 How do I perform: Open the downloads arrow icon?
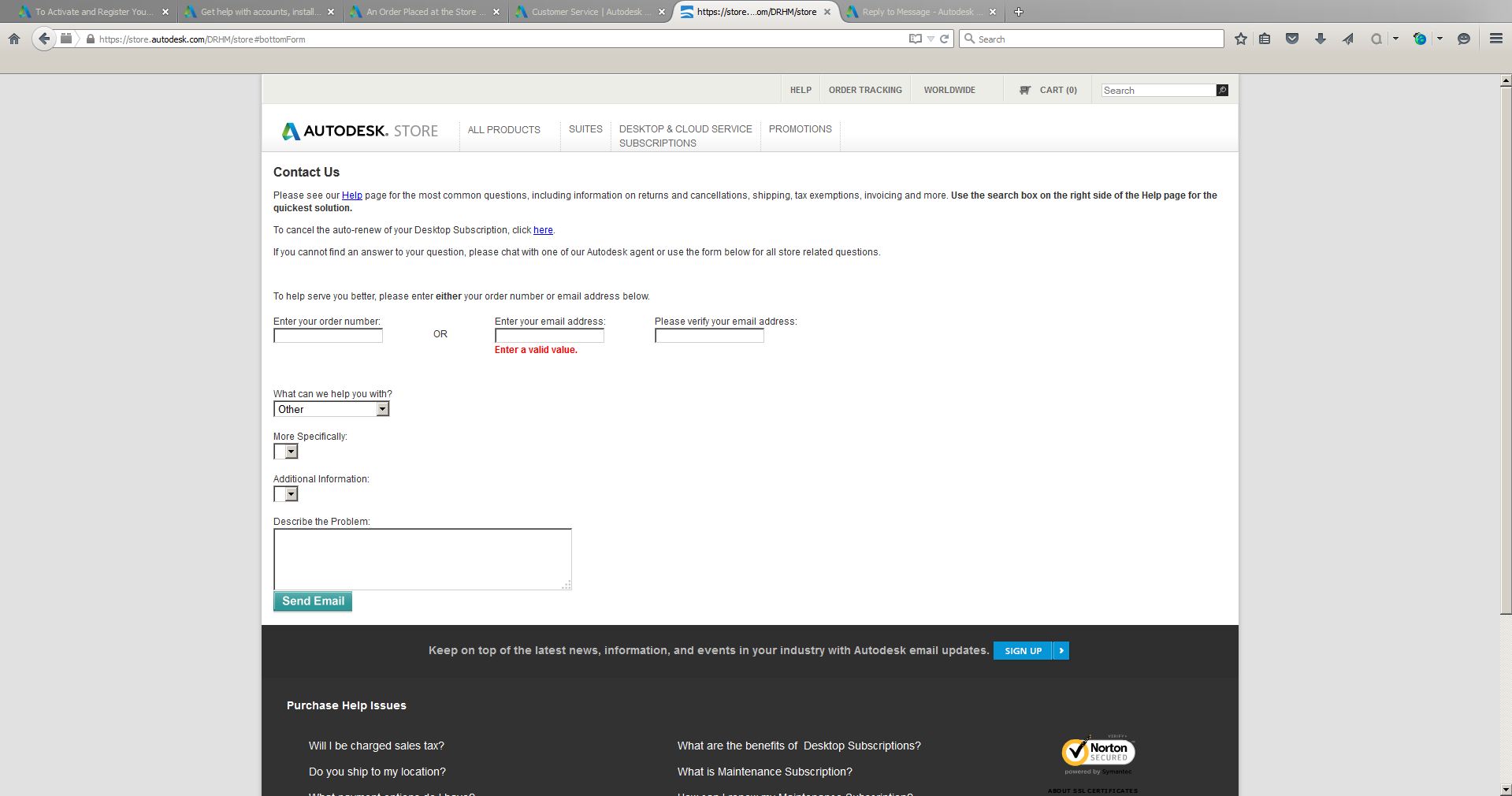tap(1321, 39)
